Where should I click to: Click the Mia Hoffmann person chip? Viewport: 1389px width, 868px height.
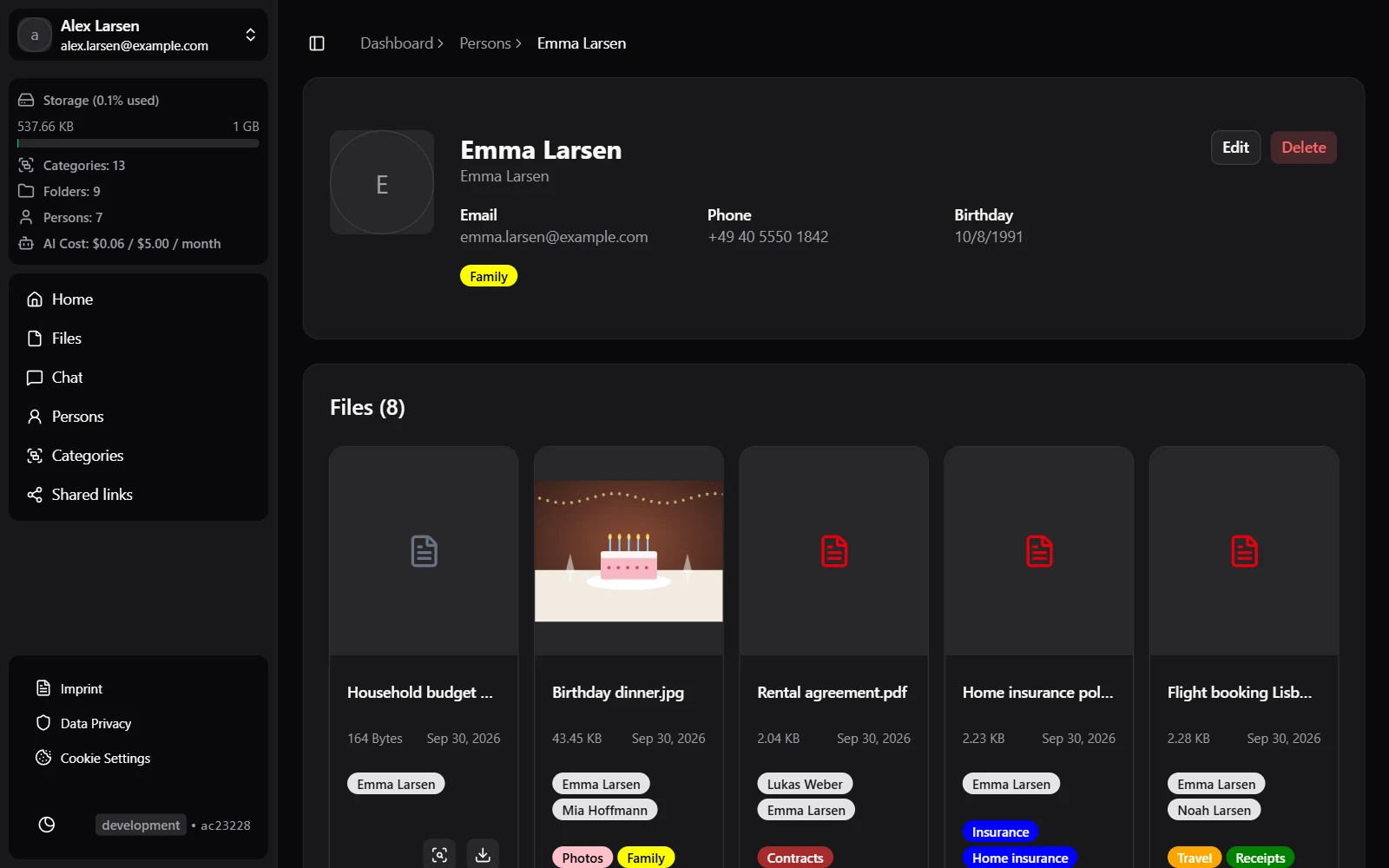click(605, 810)
